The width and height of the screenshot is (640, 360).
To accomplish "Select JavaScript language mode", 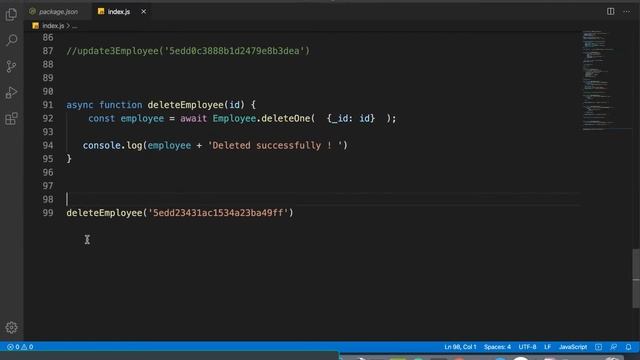I will (573, 347).
